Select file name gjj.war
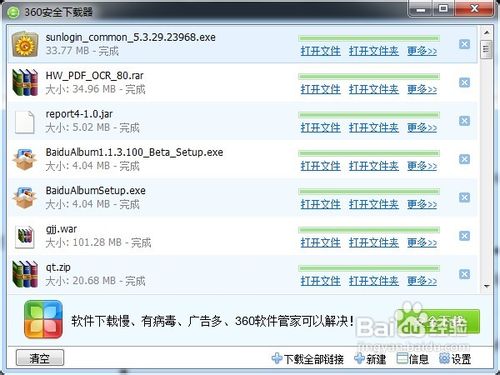This screenshot has height=375, width=500. (61, 229)
